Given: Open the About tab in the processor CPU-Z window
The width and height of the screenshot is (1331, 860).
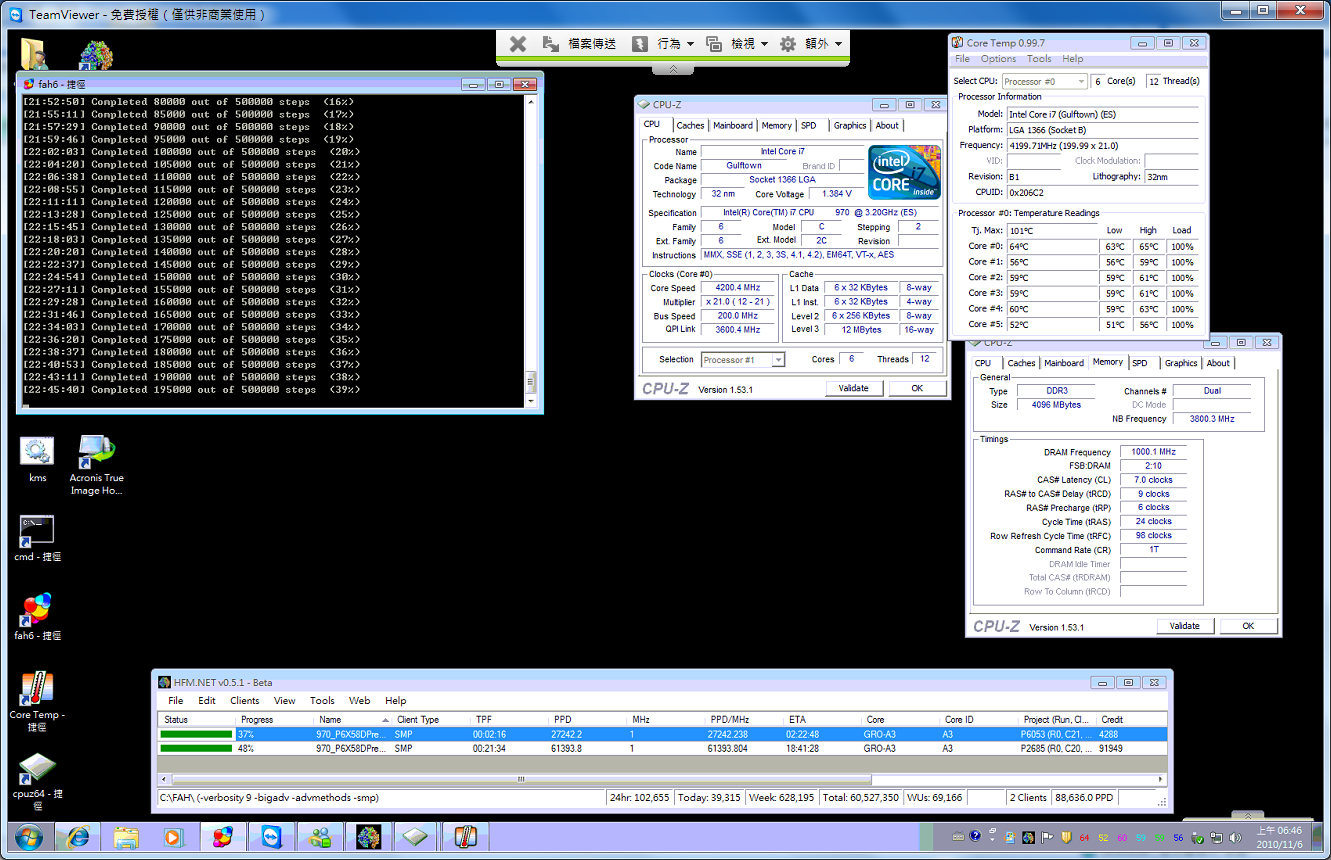Looking at the screenshot, I should [x=887, y=125].
